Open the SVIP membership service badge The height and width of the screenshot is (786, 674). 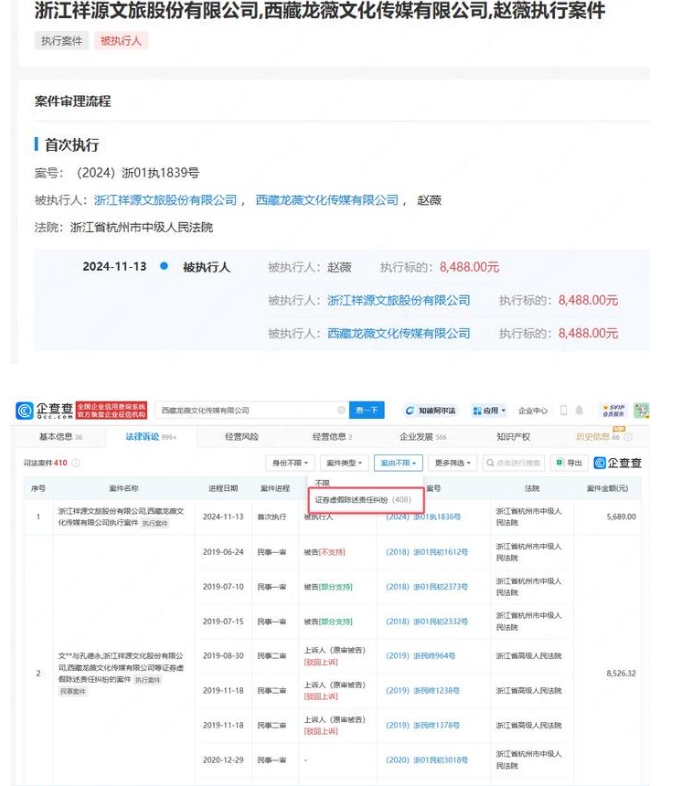point(613,410)
